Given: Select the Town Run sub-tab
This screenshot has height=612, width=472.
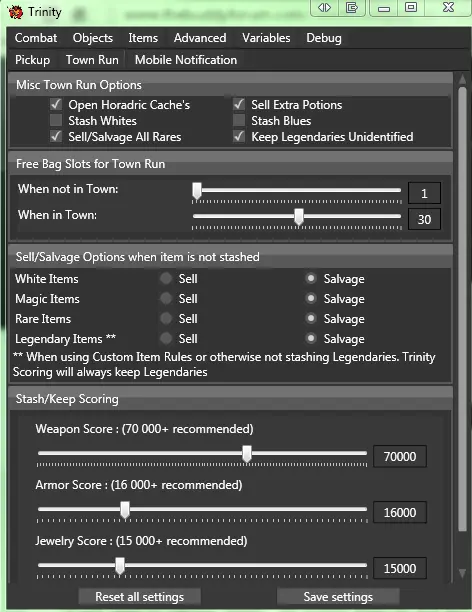Looking at the screenshot, I should (92, 60).
